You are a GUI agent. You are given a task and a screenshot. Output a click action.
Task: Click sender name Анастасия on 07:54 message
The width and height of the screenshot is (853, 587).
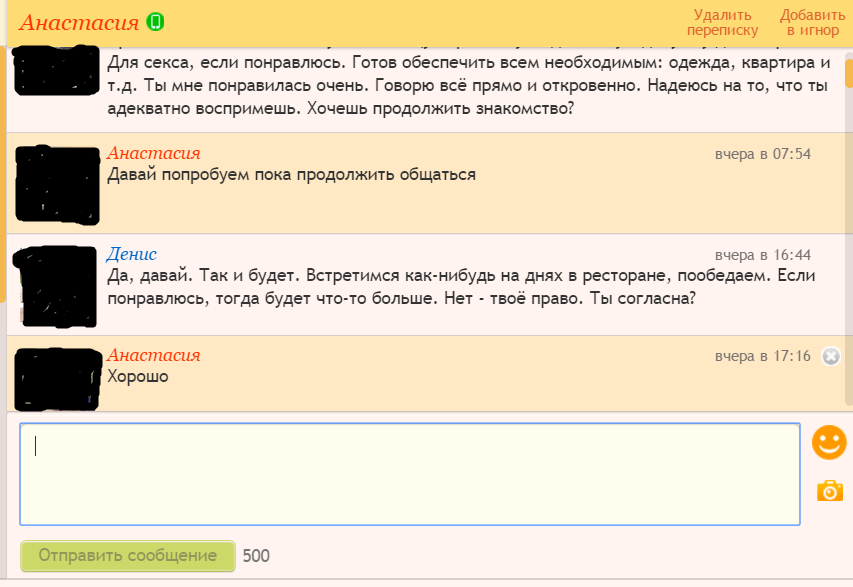(153, 153)
